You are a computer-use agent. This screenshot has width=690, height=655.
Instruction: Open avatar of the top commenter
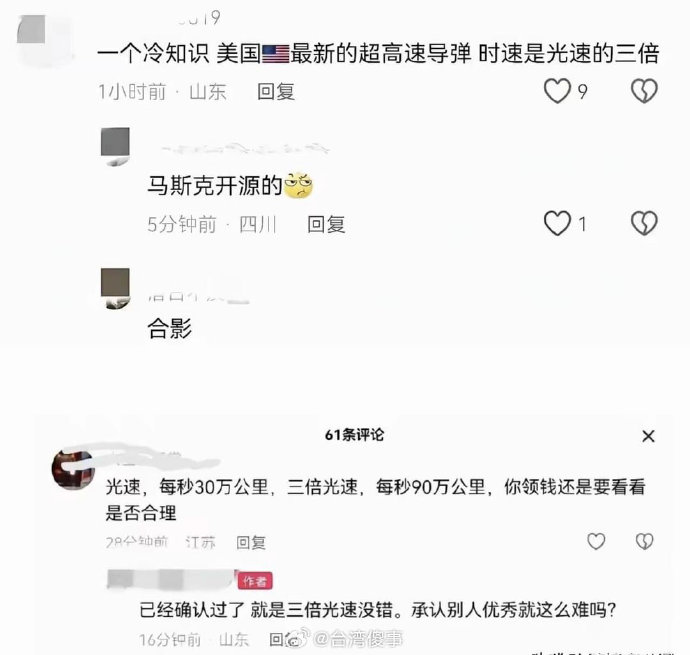coord(32,30)
